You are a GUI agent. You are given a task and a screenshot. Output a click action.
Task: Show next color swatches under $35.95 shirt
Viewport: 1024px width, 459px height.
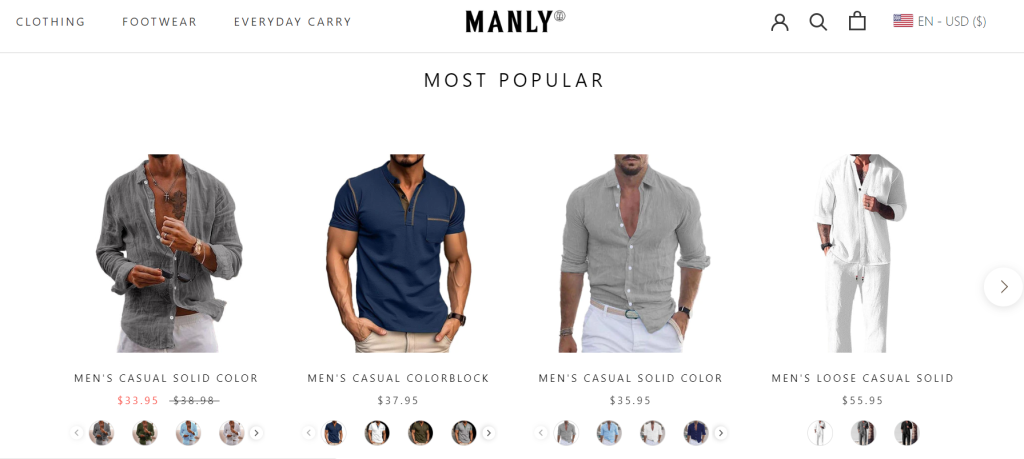[x=720, y=433]
